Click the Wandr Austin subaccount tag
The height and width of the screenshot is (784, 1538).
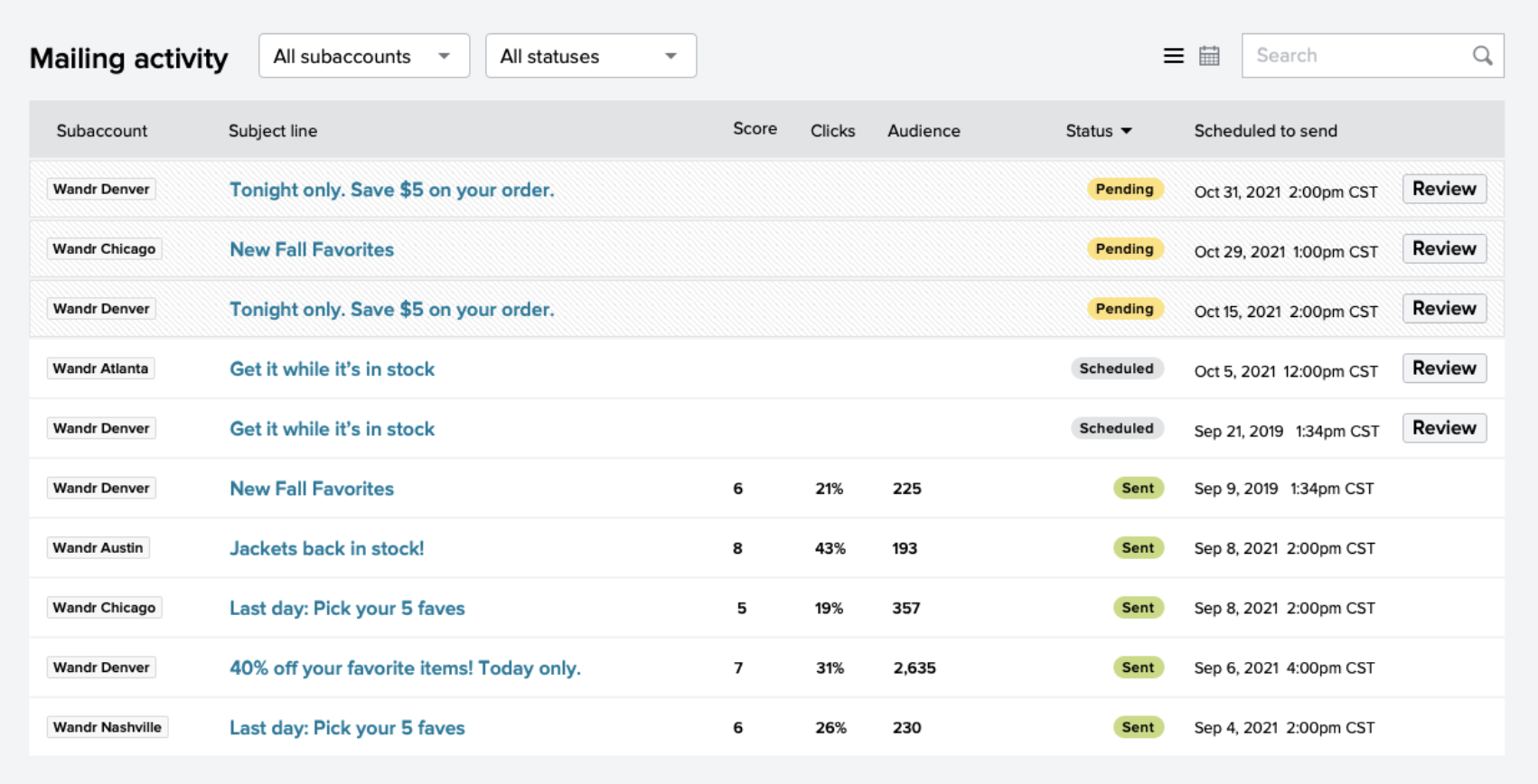[x=98, y=548]
